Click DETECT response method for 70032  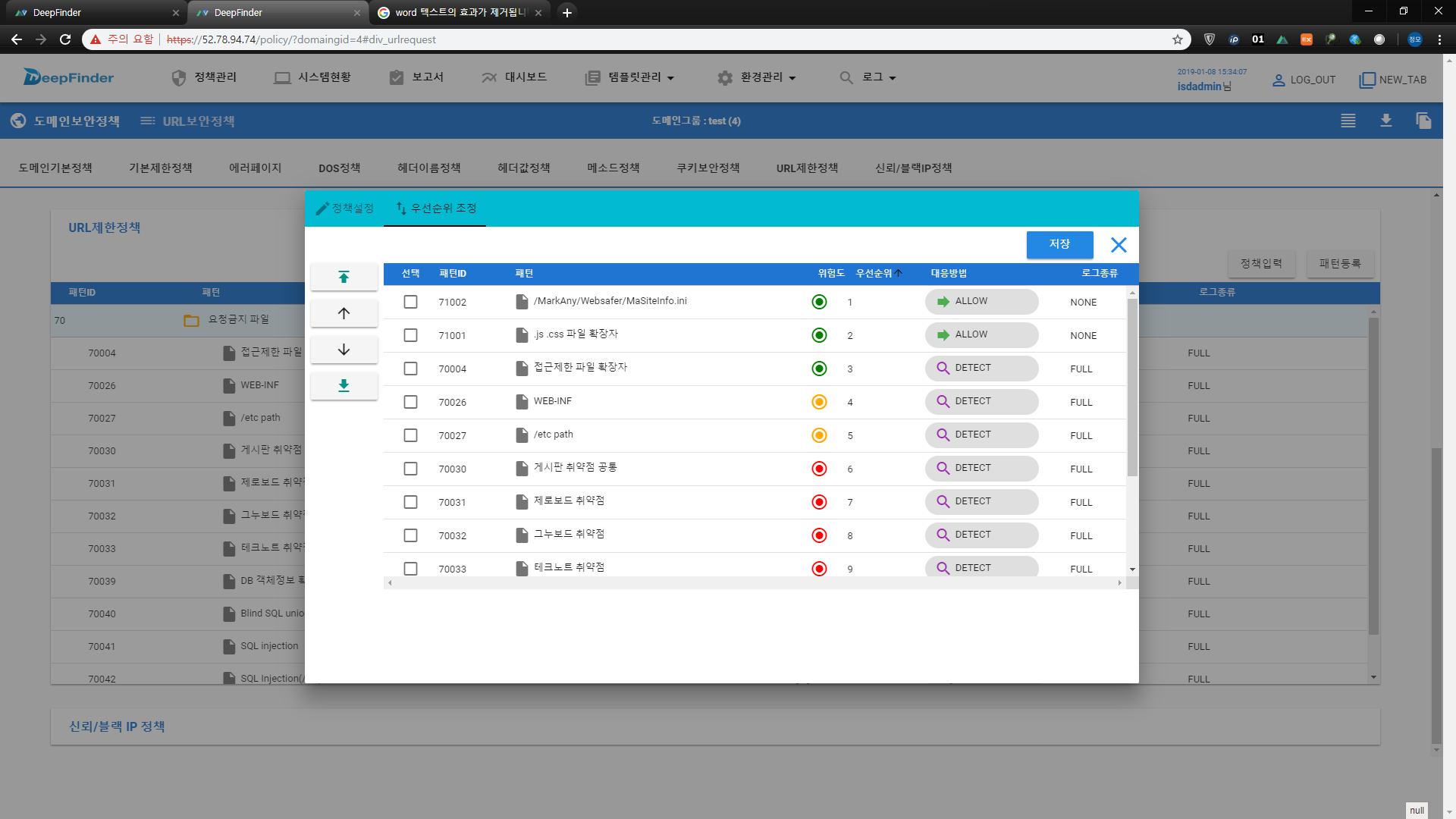(981, 534)
